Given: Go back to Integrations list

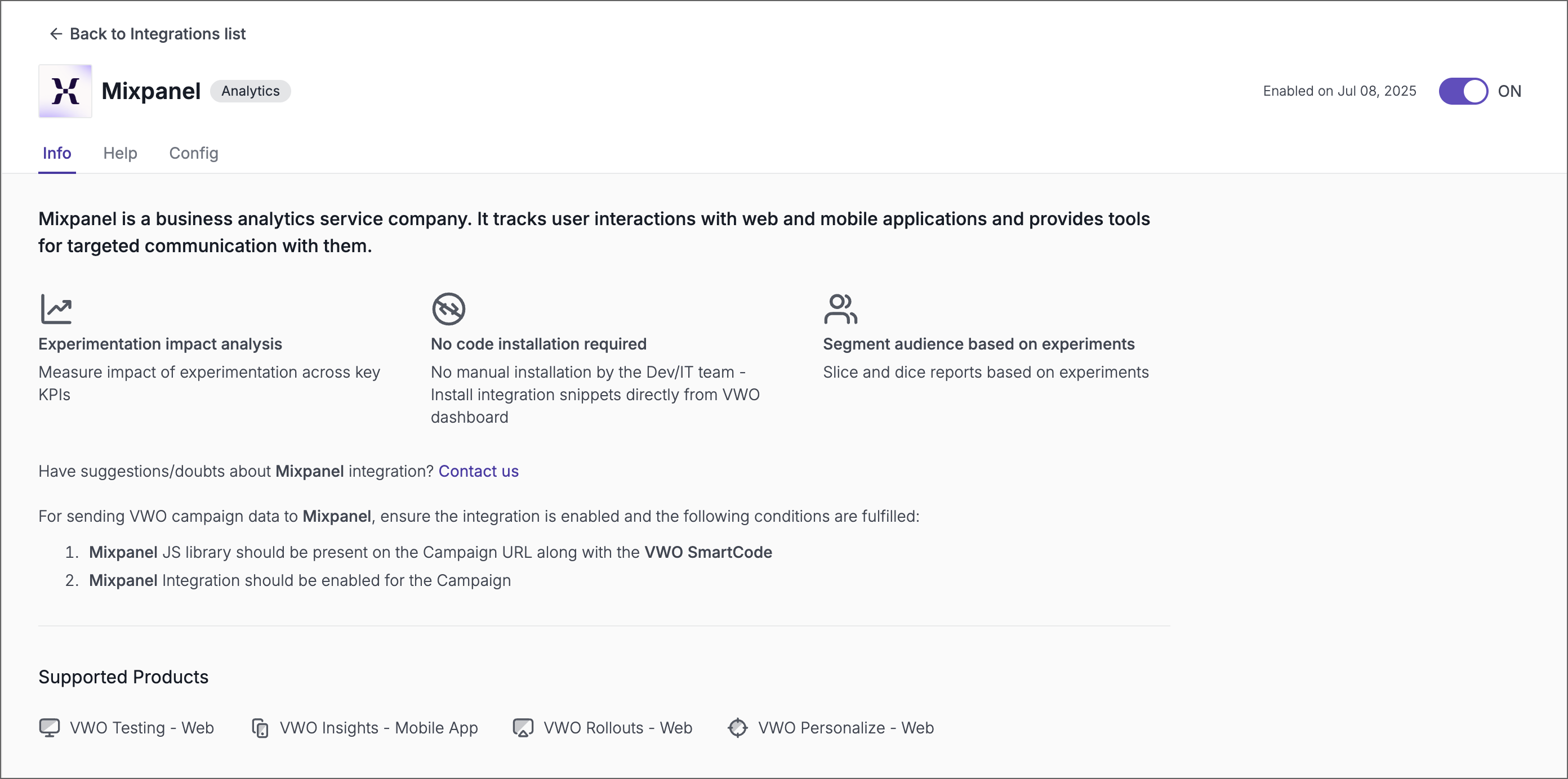Looking at the screenshot, I should [x=148, y=34].
